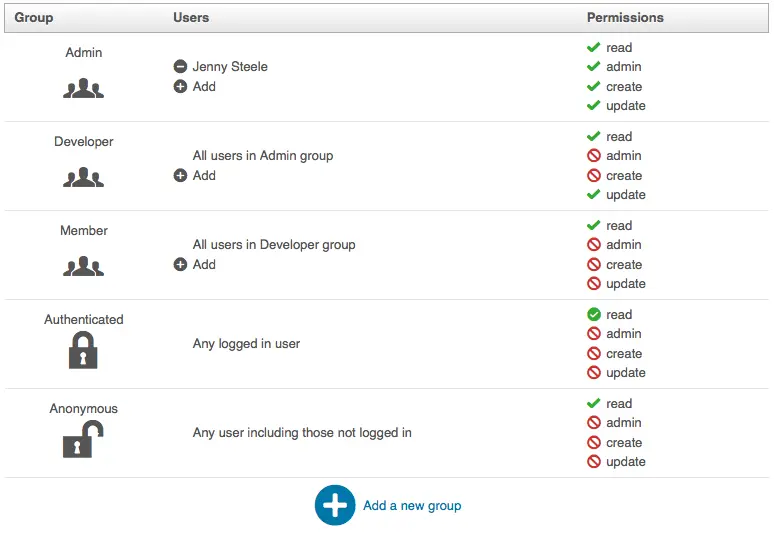The height and width of the screenshot is (533, 774).
Task: Click the Member group people icon
Action: tap(83, 266)
